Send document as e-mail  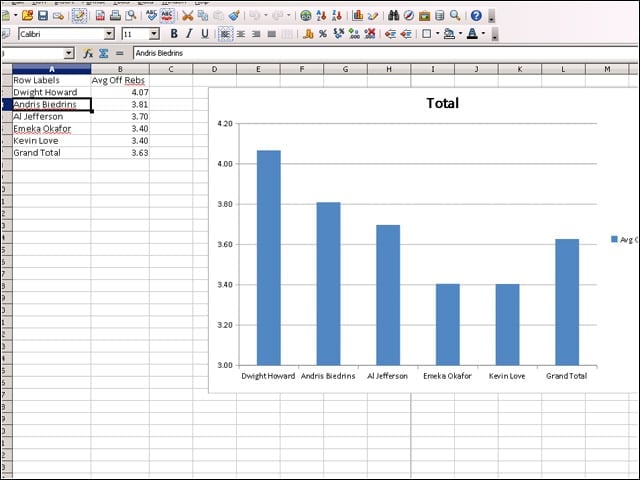point(58,16)
